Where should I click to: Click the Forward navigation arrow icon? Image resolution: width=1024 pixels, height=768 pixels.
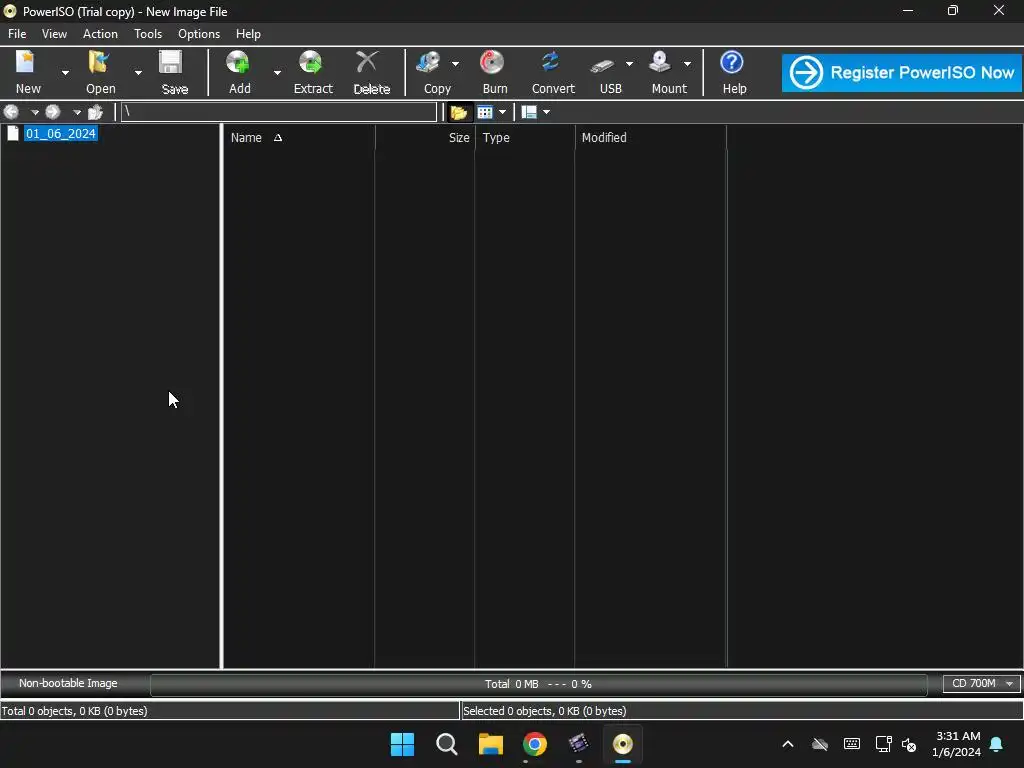54,112
